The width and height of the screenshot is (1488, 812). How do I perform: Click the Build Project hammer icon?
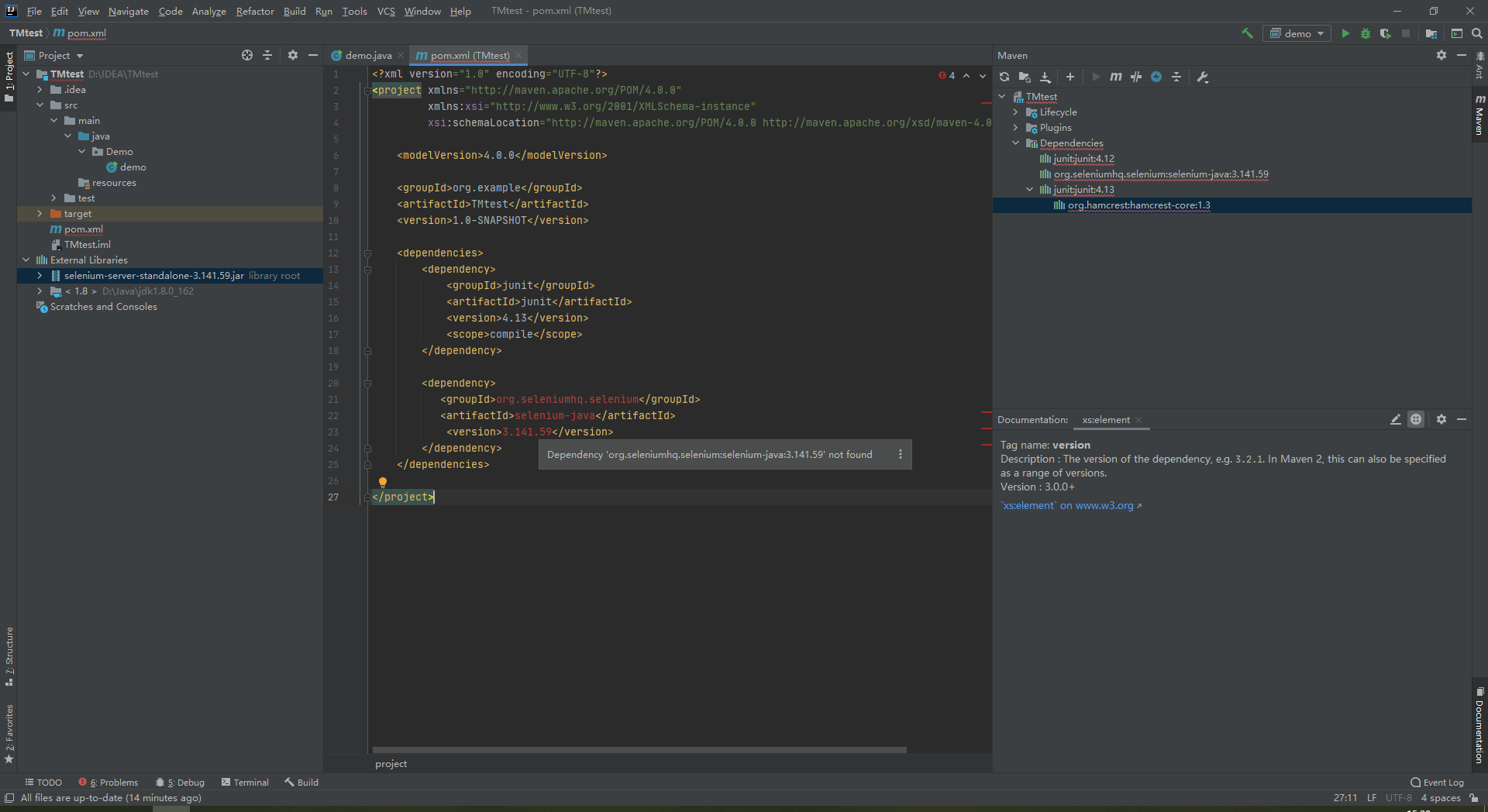1247,33
